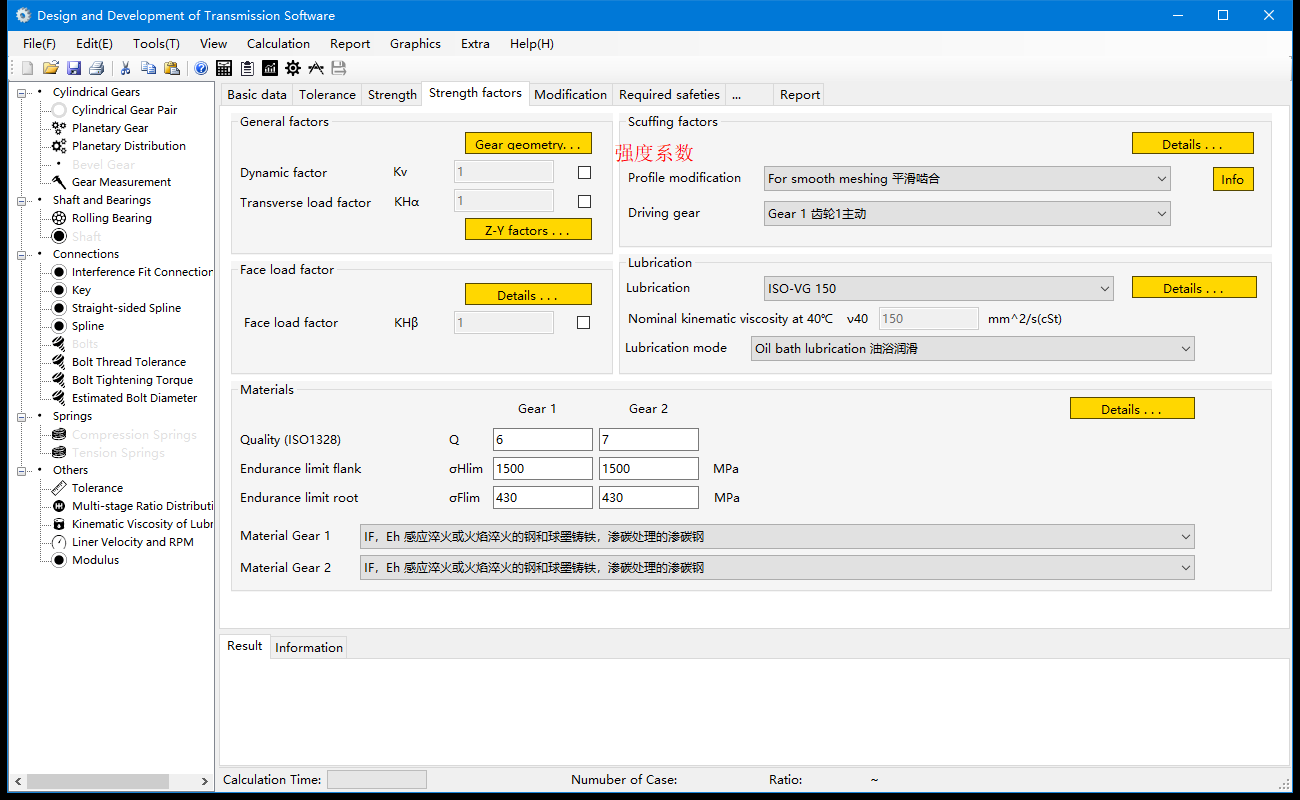Print using the printer toolbar icon

click(97, 68)
